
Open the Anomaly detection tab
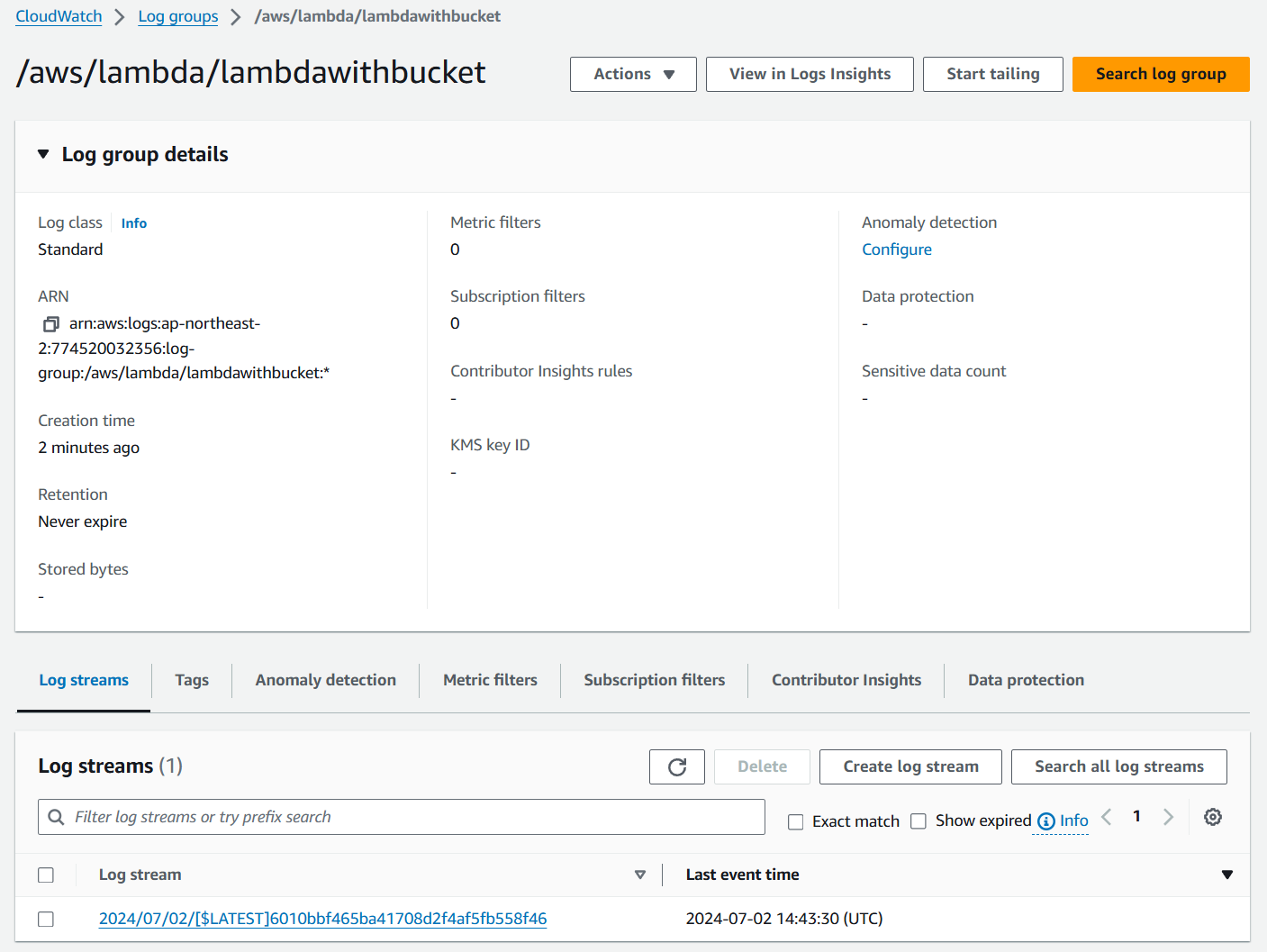(x=326, y=680)
